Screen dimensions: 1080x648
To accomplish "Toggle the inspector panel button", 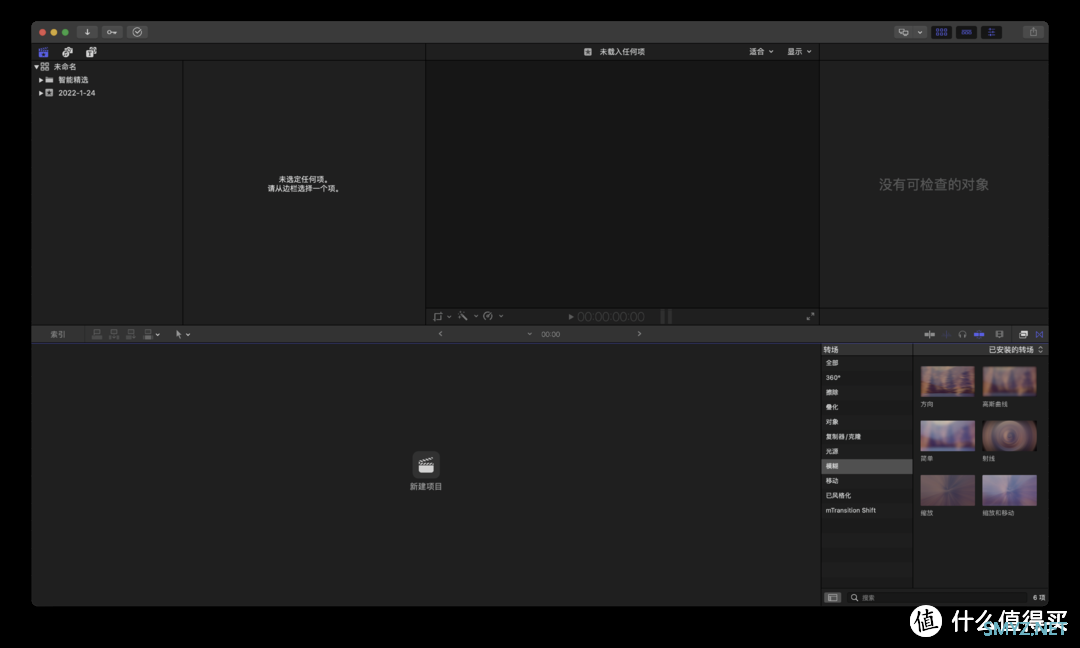I will click(991, 32).
